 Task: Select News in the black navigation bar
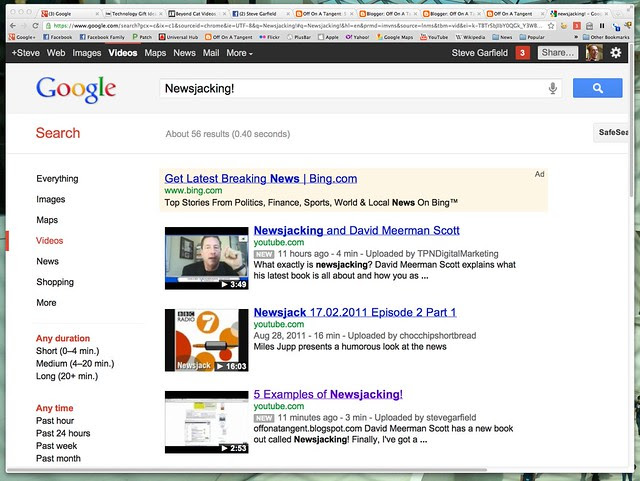point(184,53)
